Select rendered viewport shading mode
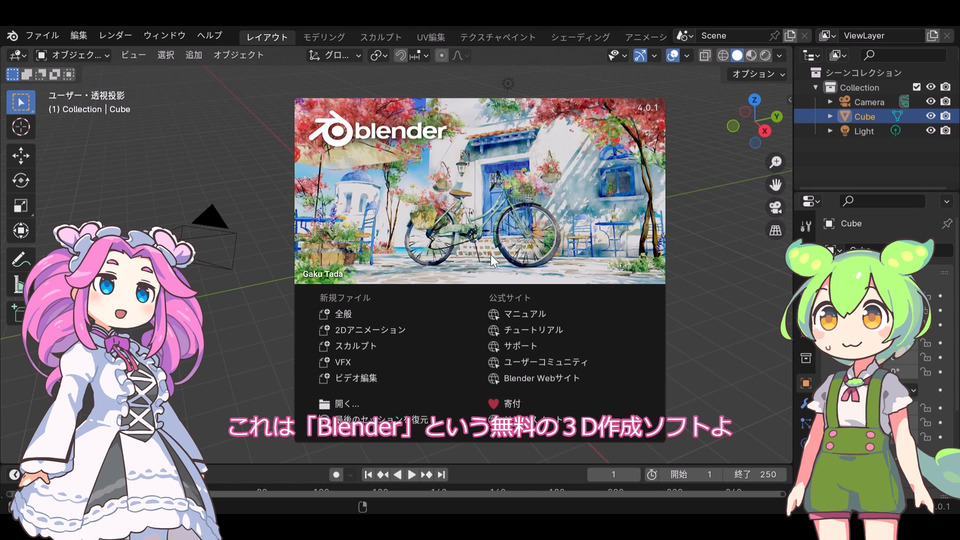 pos(765,55)
